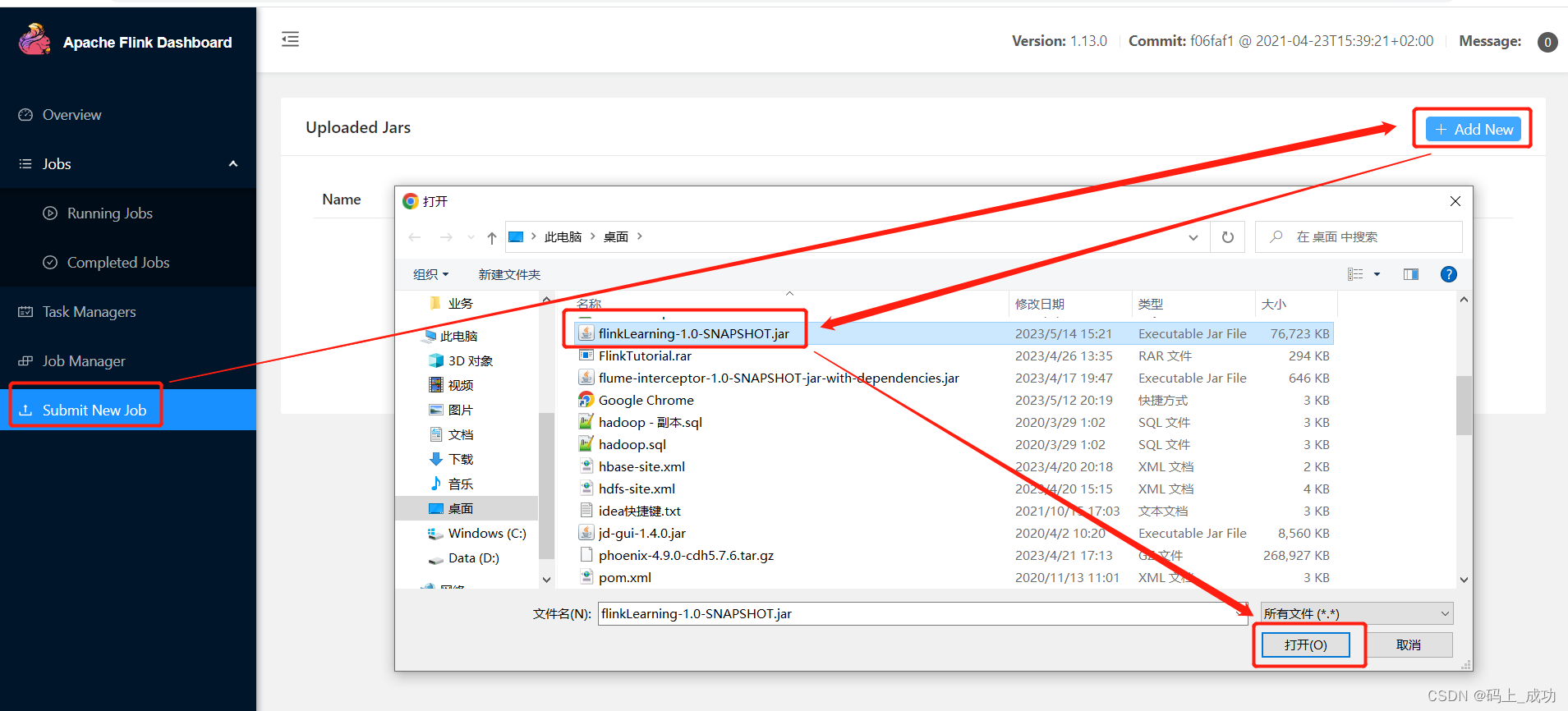Click the Add New button

pyautogui.click(x=1474, y=129)
